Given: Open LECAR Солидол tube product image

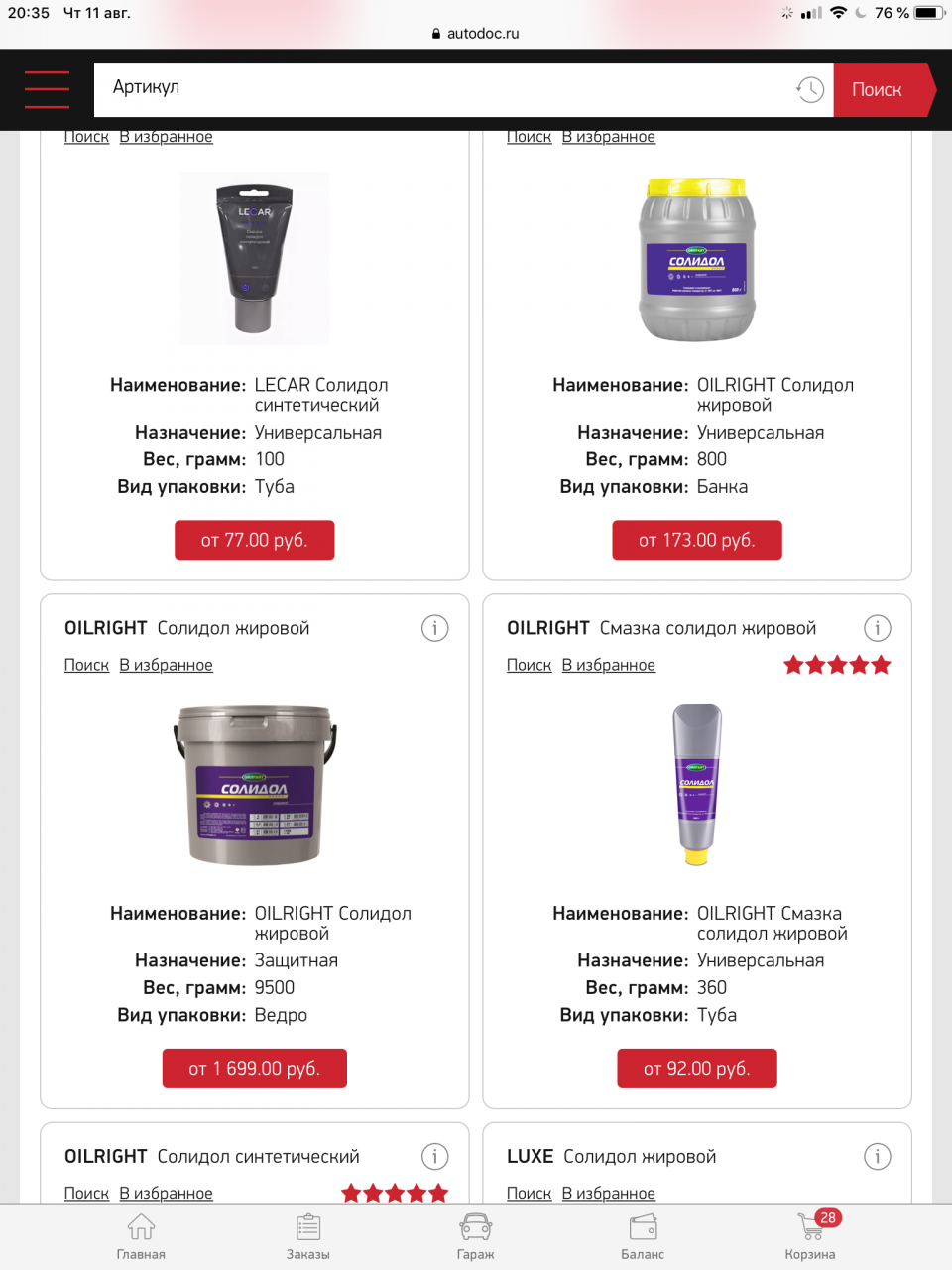Looking at the screenshot, I should [x=255, y=258].
